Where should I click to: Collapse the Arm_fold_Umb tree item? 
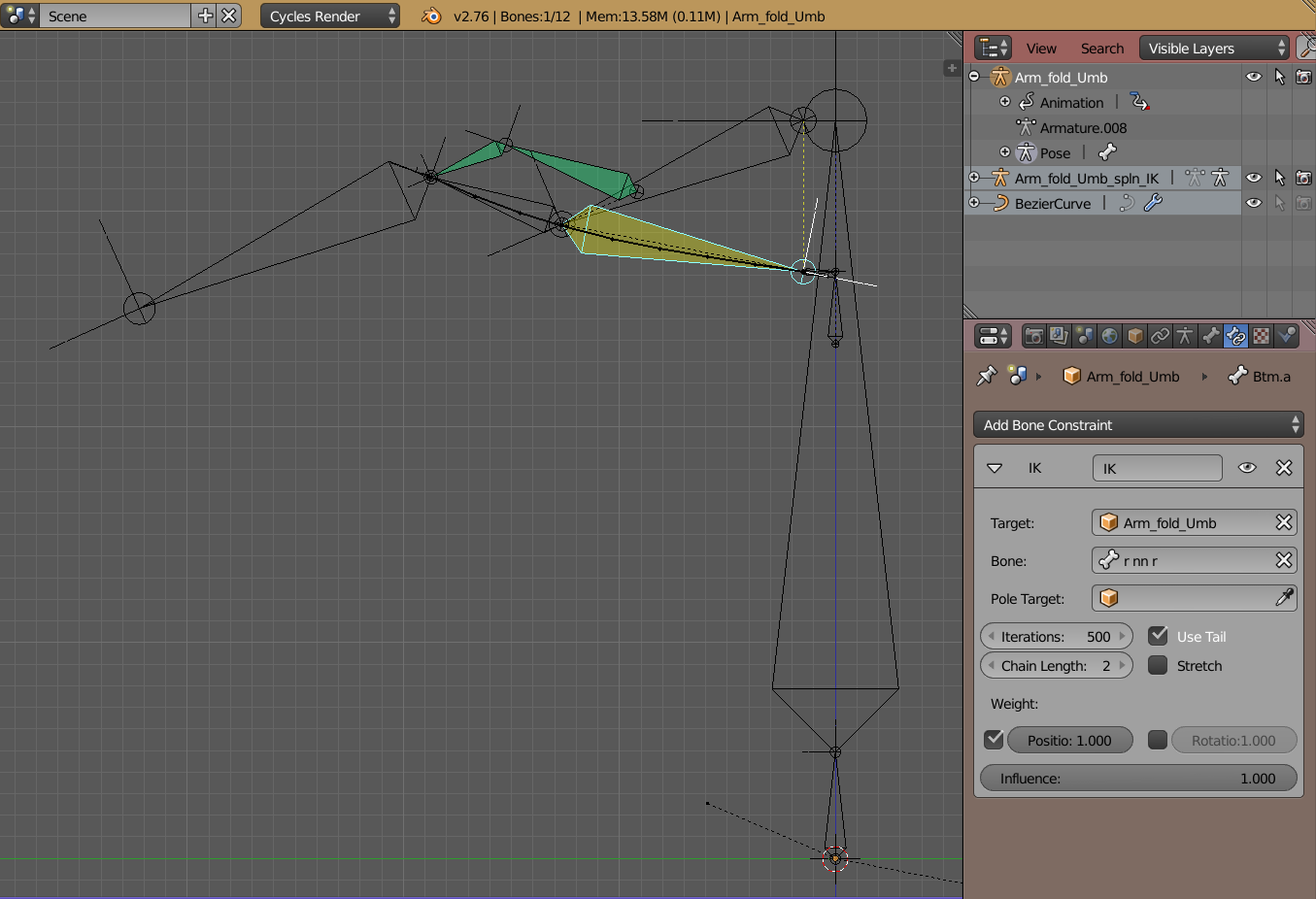click(974, 77)
